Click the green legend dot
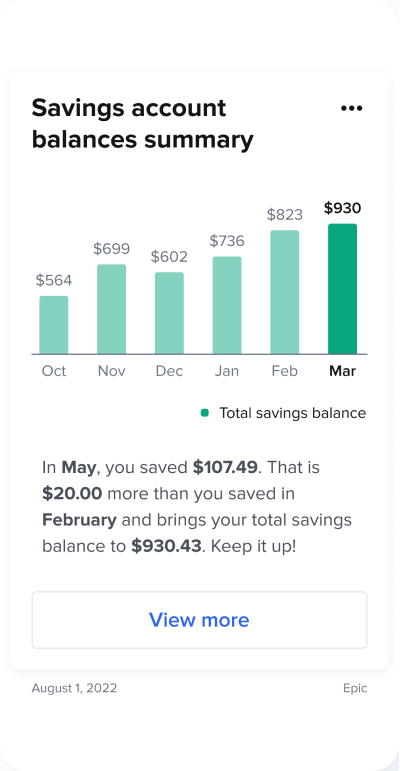Image resolution: width=400 pixels, height=771 pixels. click(x=205, y=413)
